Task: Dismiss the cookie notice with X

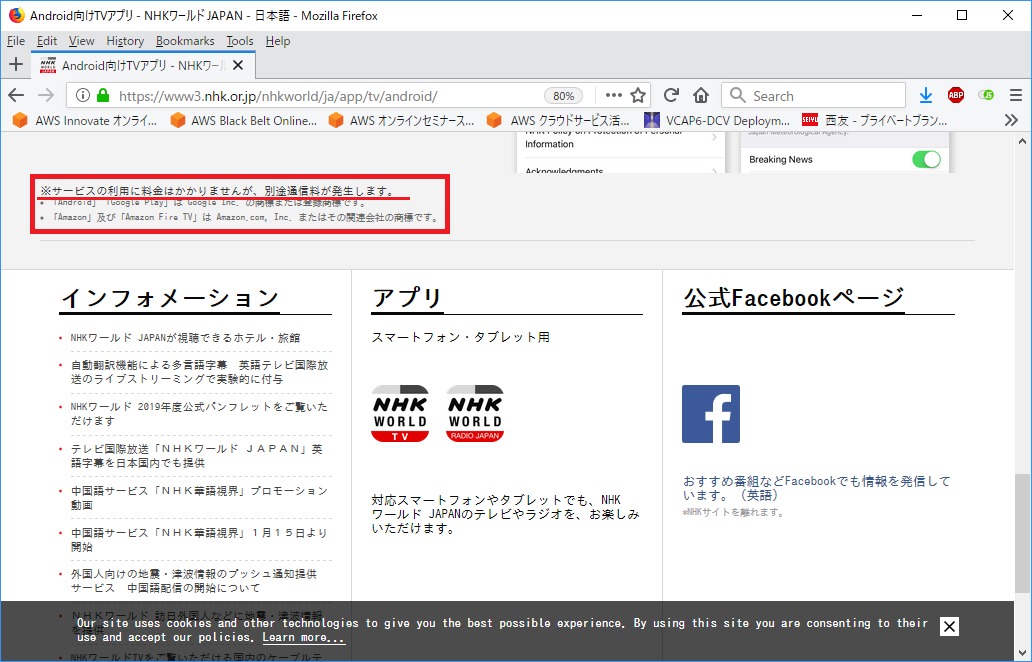Action: point(949,626)
